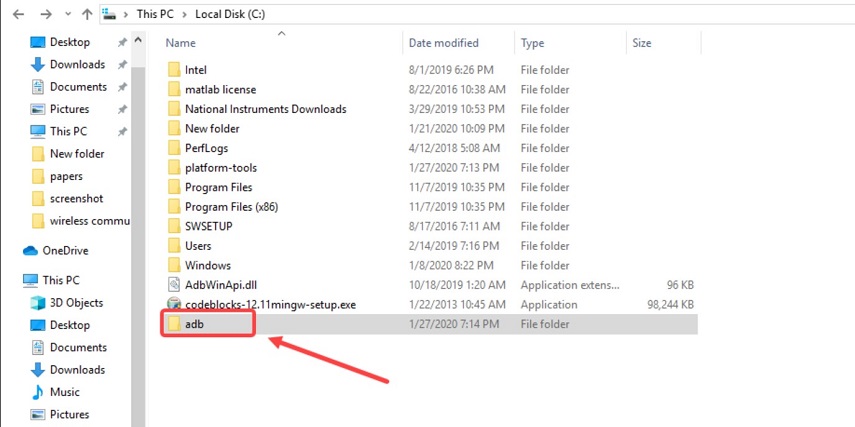Viewport: 855px width, 427px height.
Task: Click the Intel date 8/1/2019 6:26 PM
Action: [451, 70]
